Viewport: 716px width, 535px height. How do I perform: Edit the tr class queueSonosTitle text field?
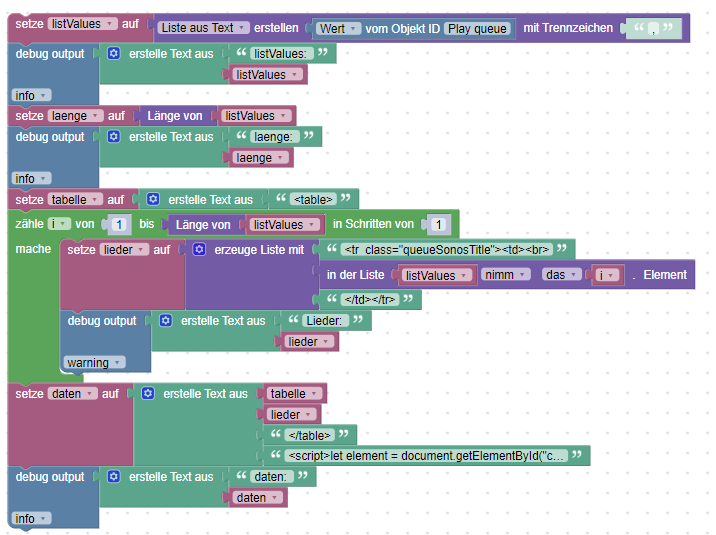(447, 250)
